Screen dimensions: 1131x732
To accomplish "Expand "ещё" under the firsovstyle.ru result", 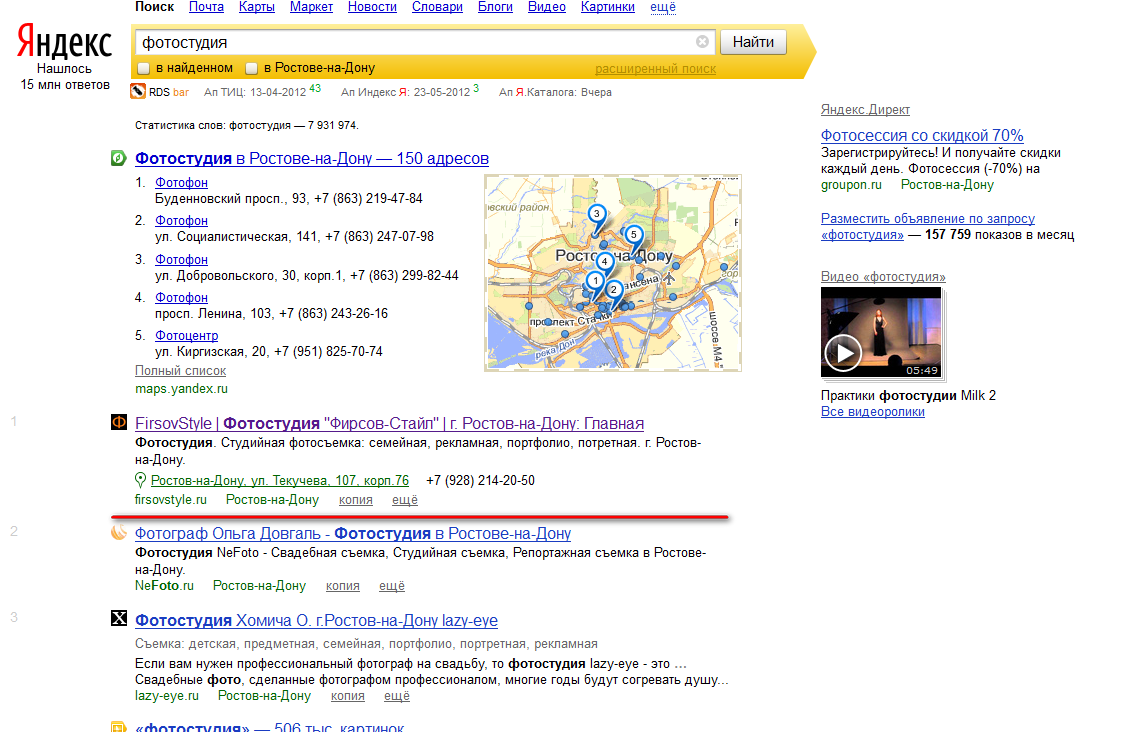I will click(x=405, y=500).
